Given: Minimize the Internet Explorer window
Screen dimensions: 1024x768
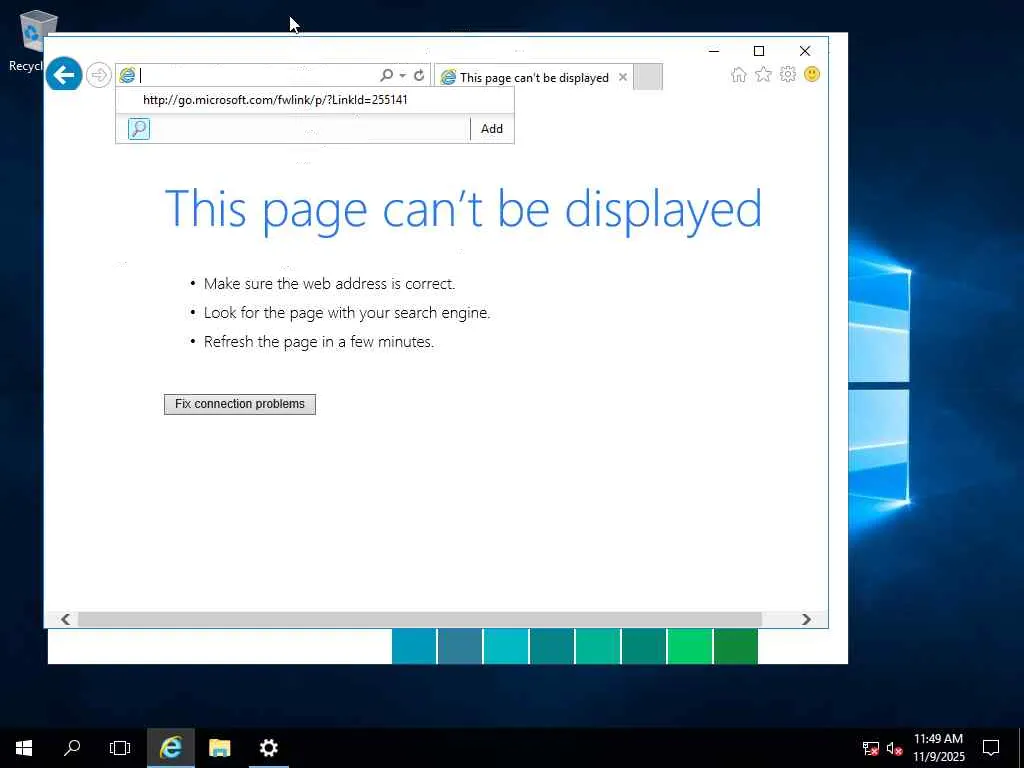Looking at the screenshot, I should pyautogui.click(x=714, y=51).
